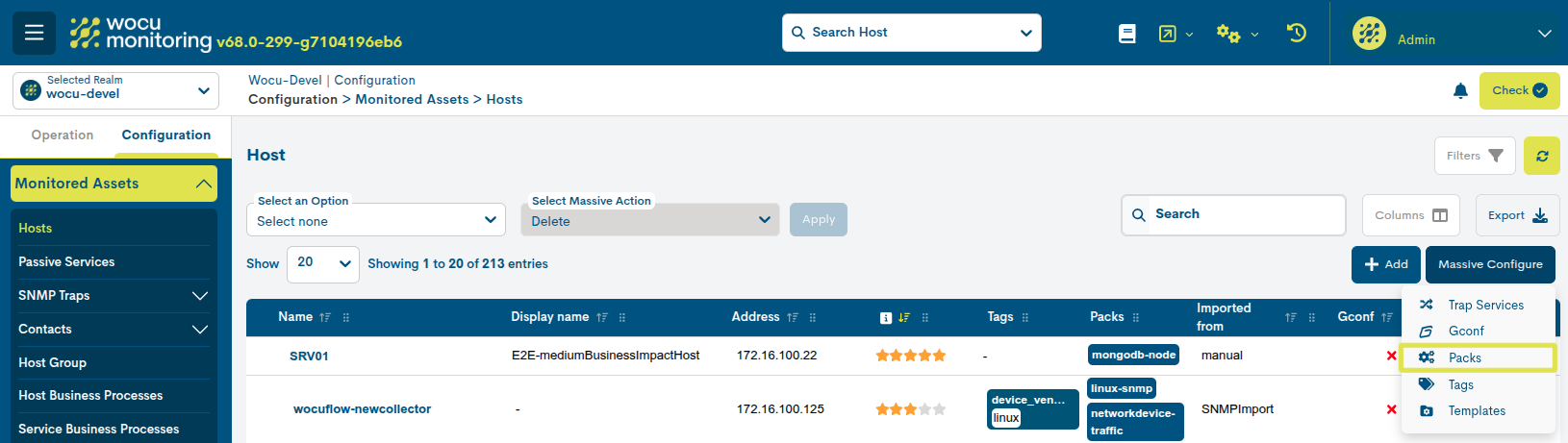Viewport: 1568px width, 443px height.
Task: Change the Show entries count dropdown
Action: click(323, 263)
